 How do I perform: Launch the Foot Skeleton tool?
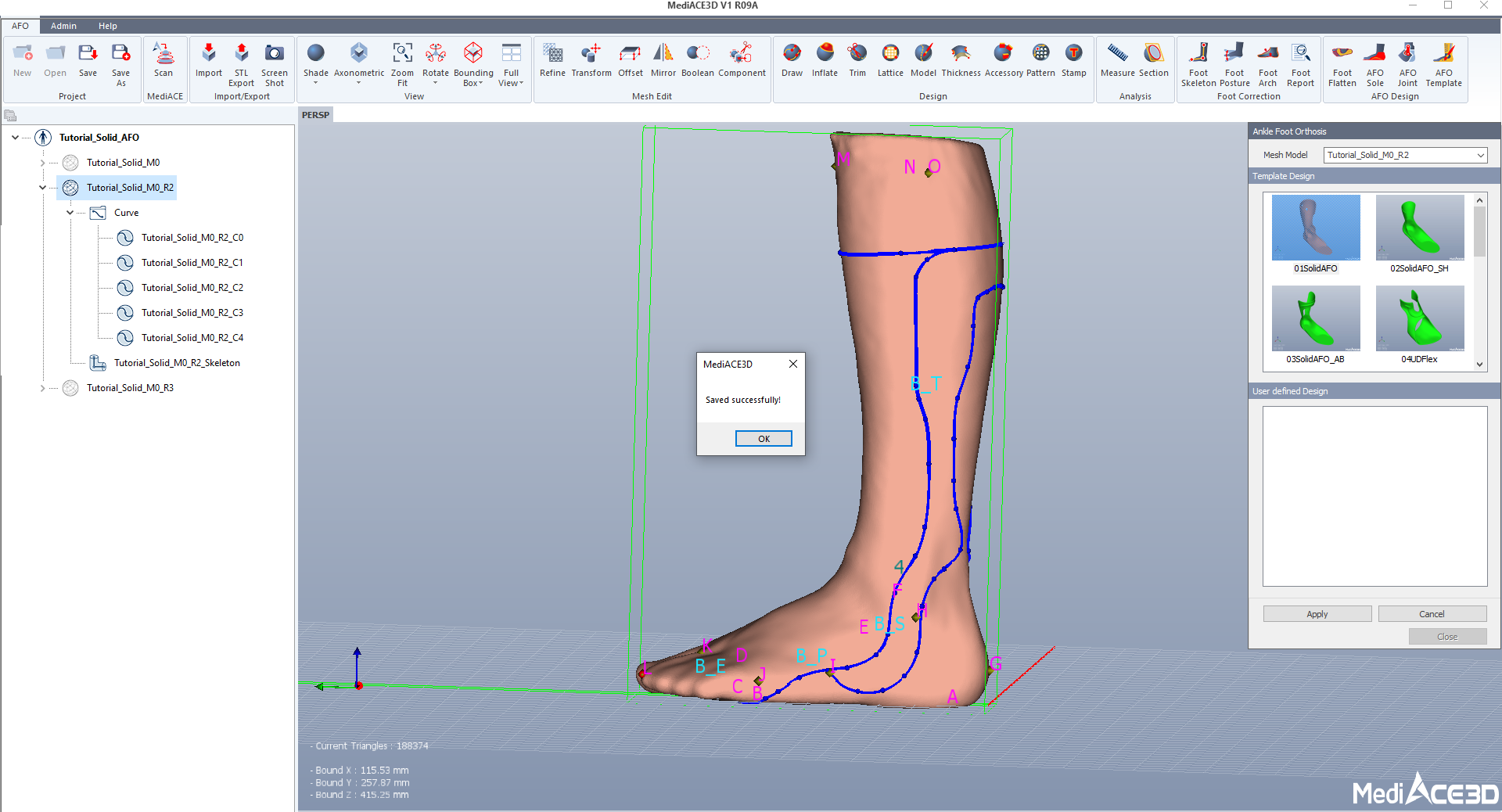[x=1198, y=64]
